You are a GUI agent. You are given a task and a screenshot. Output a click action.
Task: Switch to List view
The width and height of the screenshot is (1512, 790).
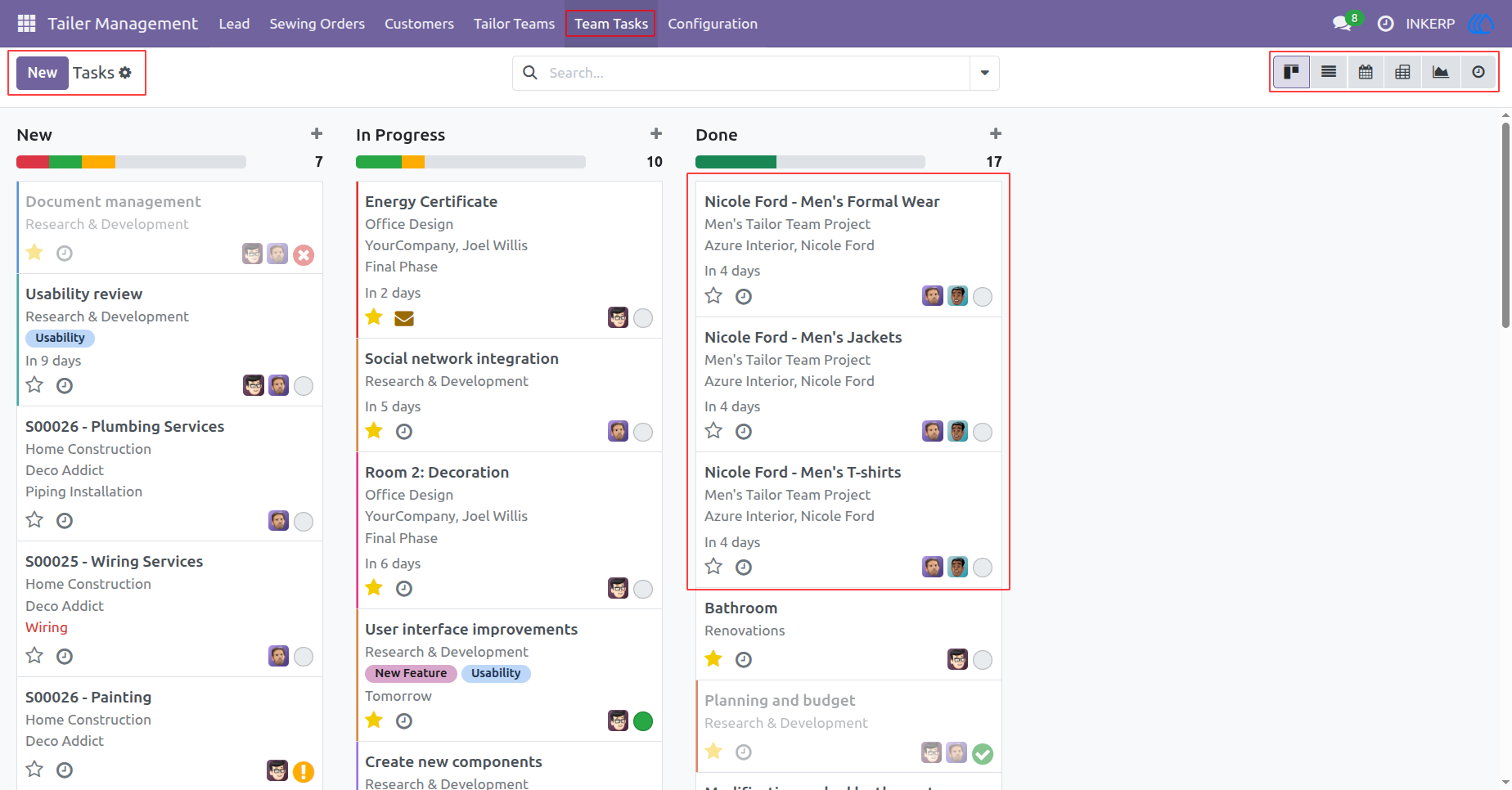1329,72
